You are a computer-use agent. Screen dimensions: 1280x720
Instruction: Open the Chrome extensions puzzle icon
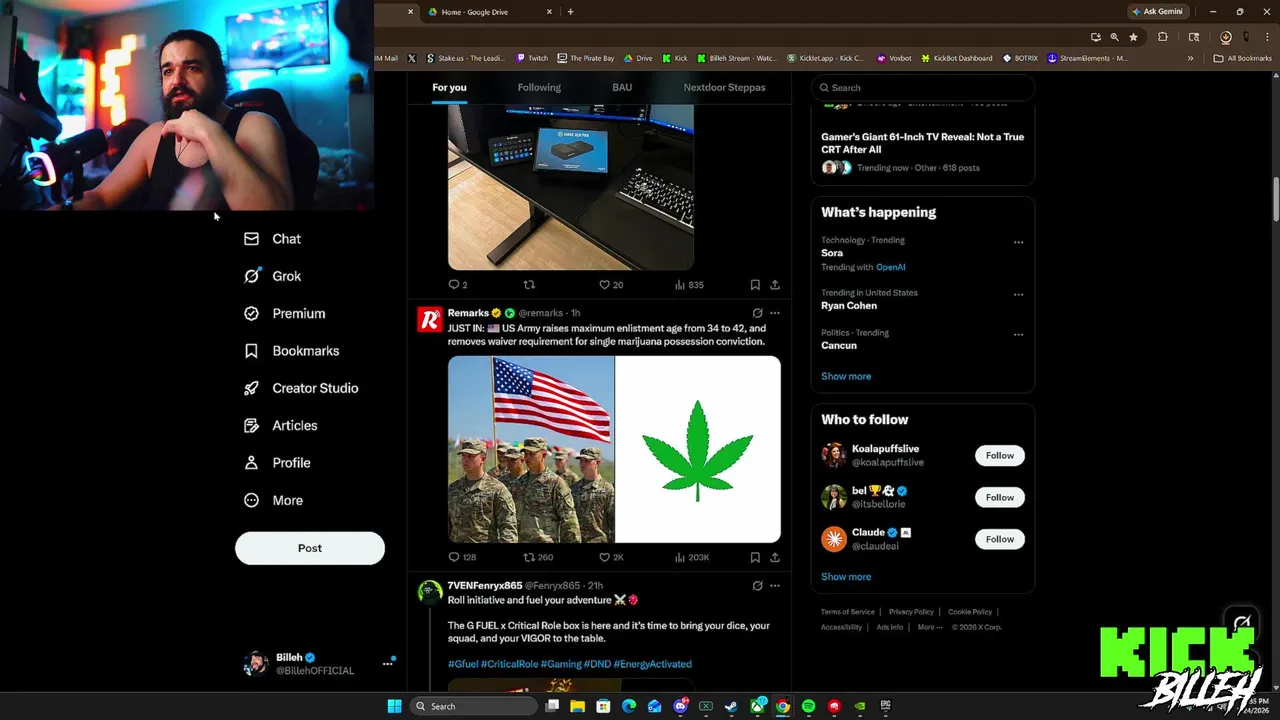click(1162, 37)
